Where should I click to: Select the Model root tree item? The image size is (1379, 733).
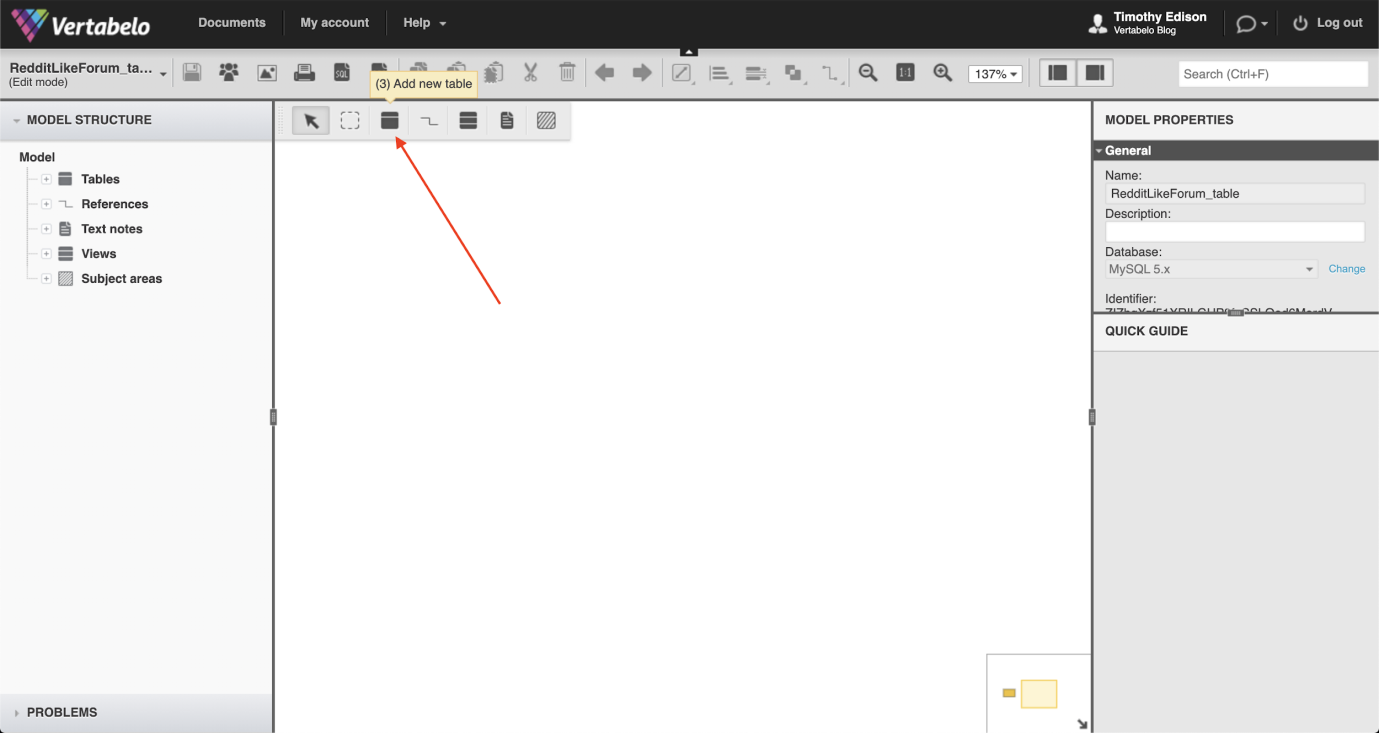[x=37, y=157]
